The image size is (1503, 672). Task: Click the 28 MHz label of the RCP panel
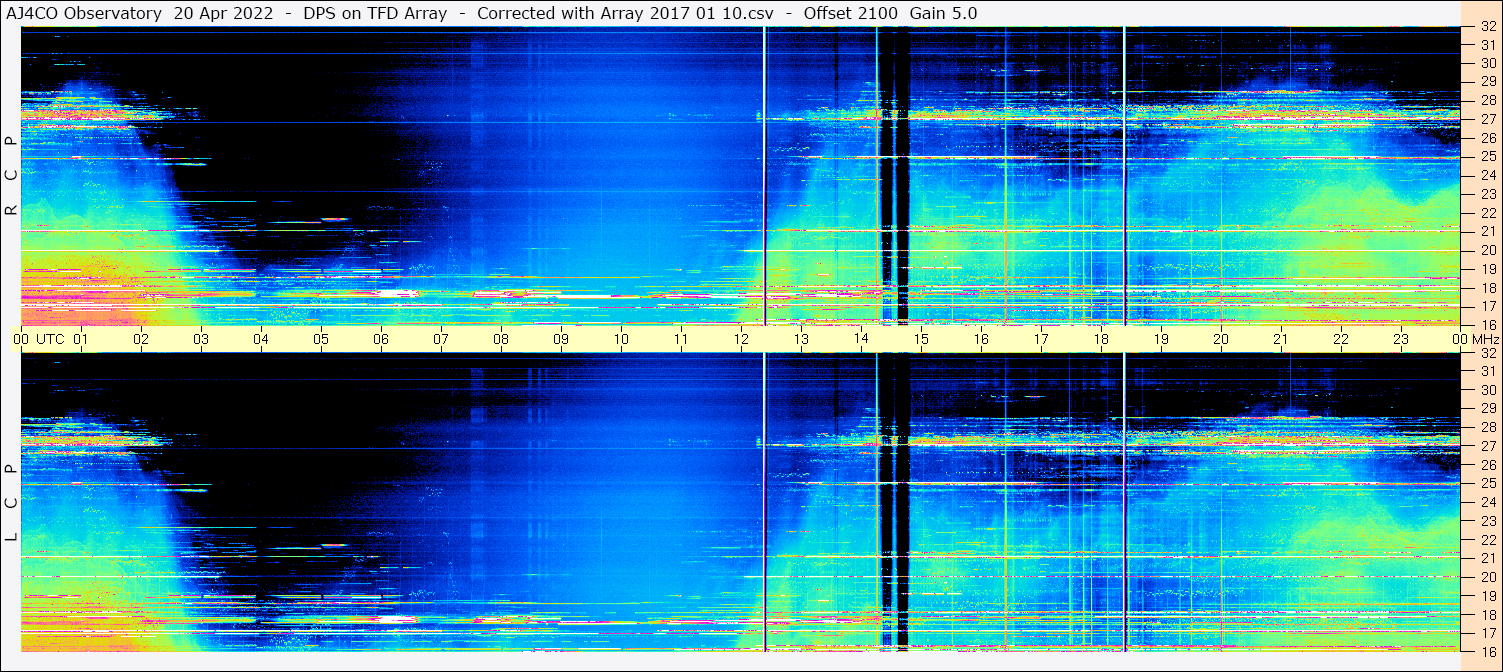1488,101
